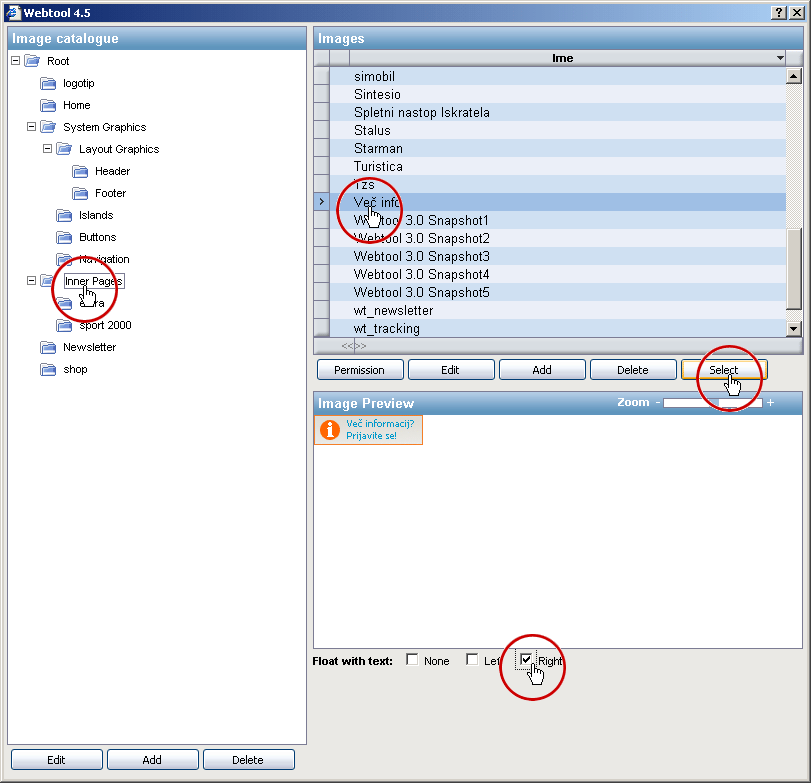811x783 pixels.
Task: Uncheck the Right float checkbox
Action: [526, 660]
